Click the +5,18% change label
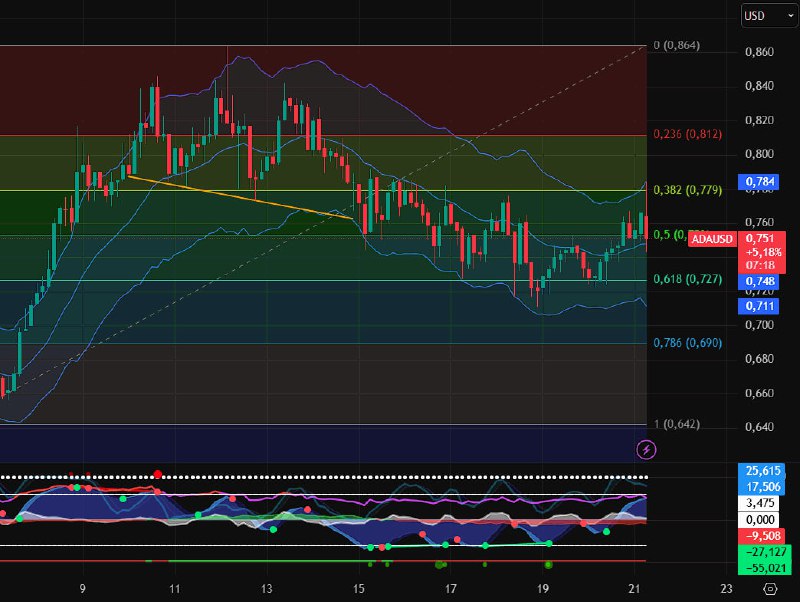This screenshot has width=800, height=602. coord(763,252)
